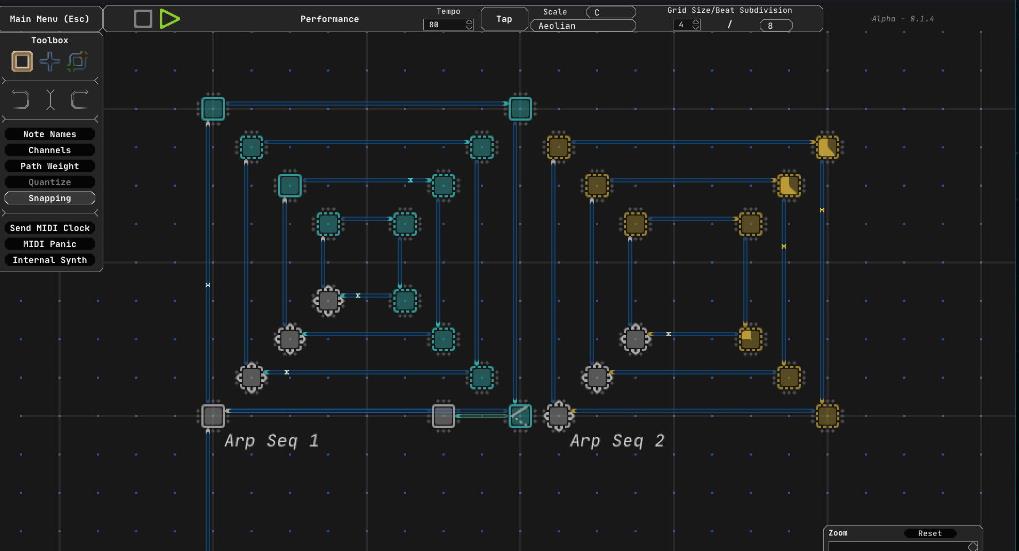Choose the right bracket path shape icon
The width and height of the screenshot is (1019, 551).
tap(78, 99)
